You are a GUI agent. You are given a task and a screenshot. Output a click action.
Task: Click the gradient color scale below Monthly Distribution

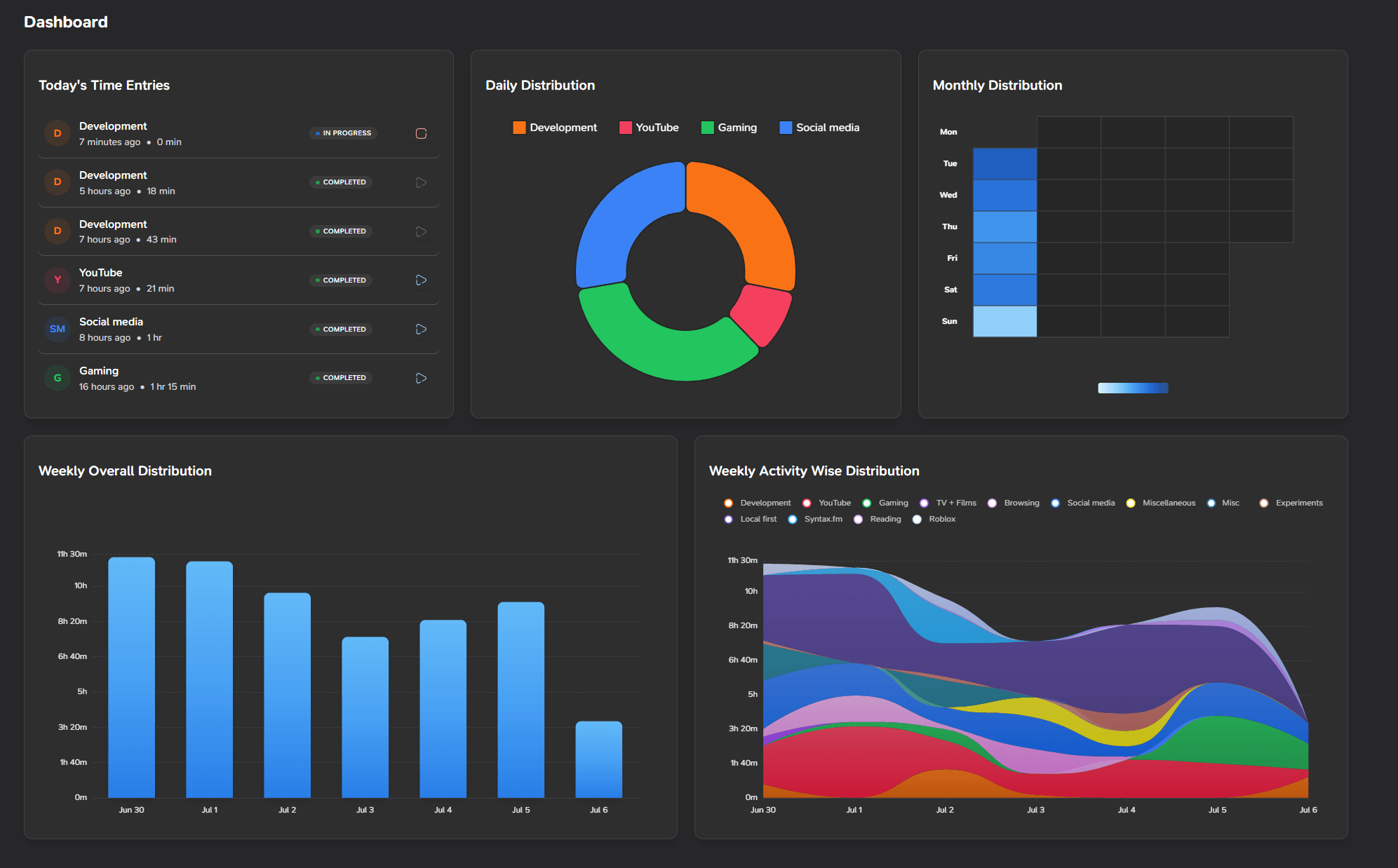pyautogui.click(x=1132, y=387)
